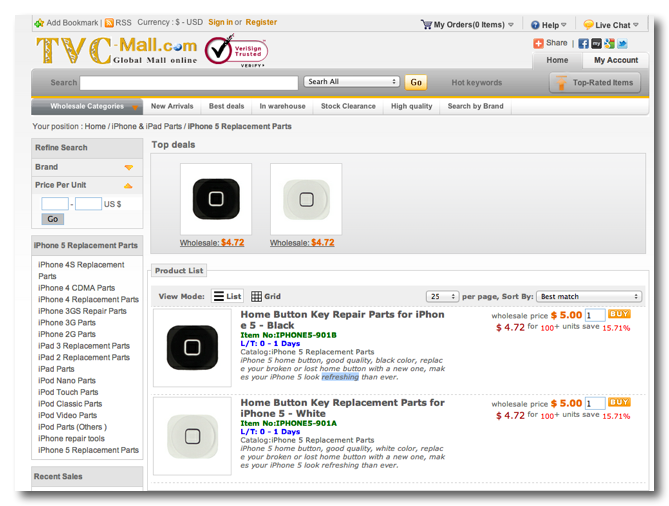Click the Register link

click(261, 22)
